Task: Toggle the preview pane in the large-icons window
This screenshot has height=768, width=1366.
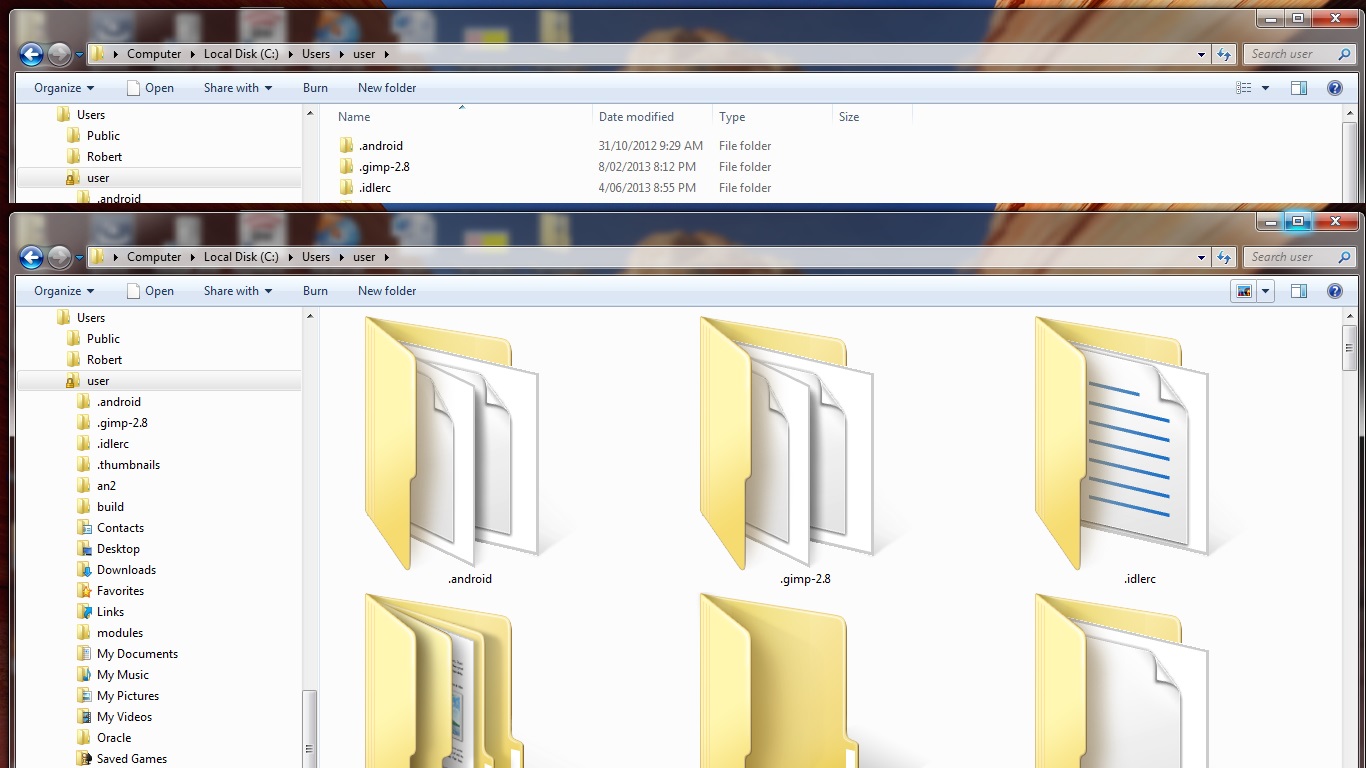Action: [x=1298, y=291]
